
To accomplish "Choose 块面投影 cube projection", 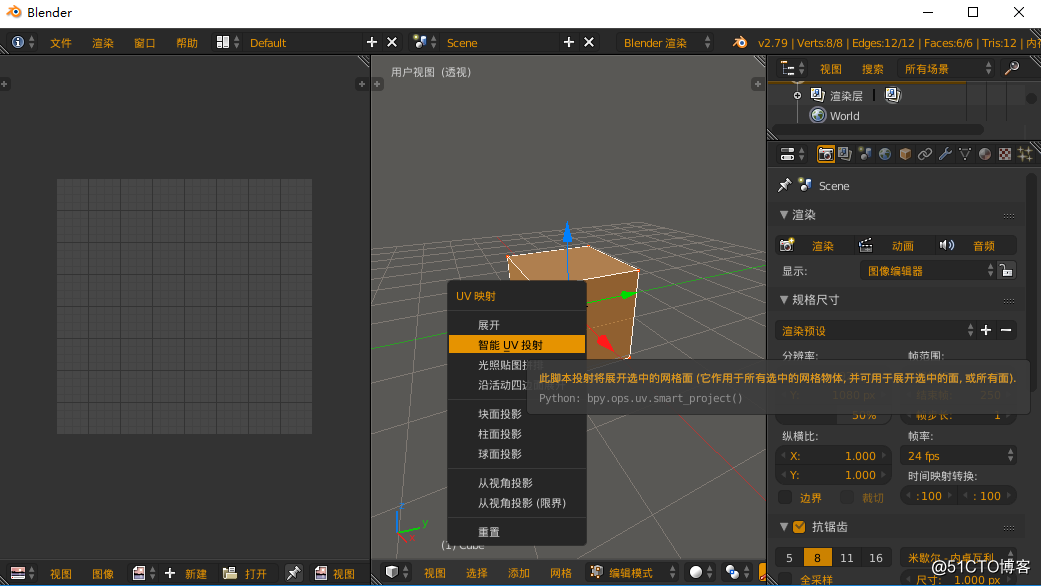I will pos(517,414).
